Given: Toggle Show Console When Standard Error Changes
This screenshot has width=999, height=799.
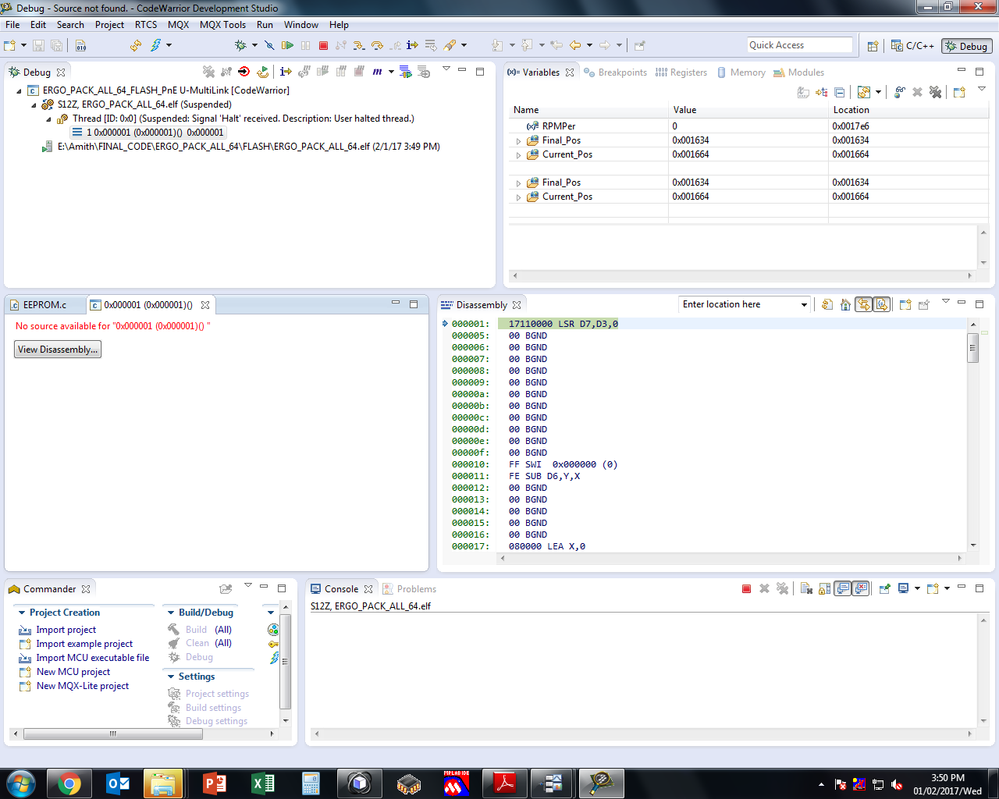Looking at the screenshot, I should (x=860, y=589).
